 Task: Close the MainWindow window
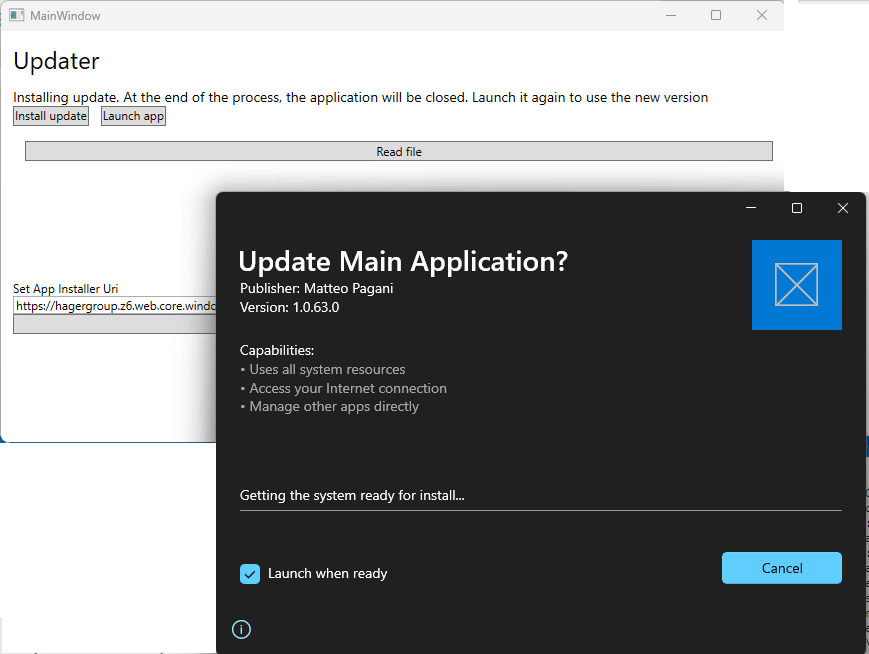761,16
